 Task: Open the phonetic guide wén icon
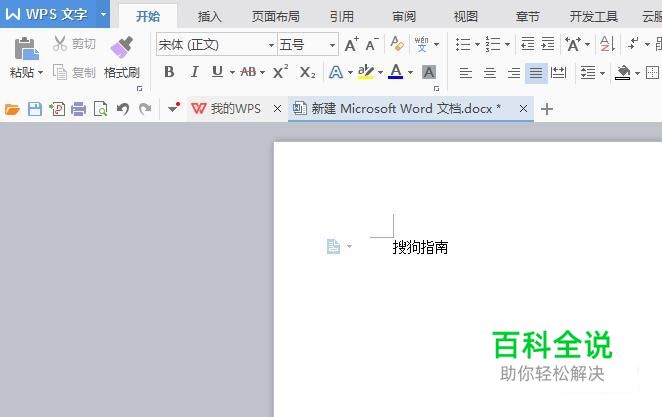(x=421, y=44)
